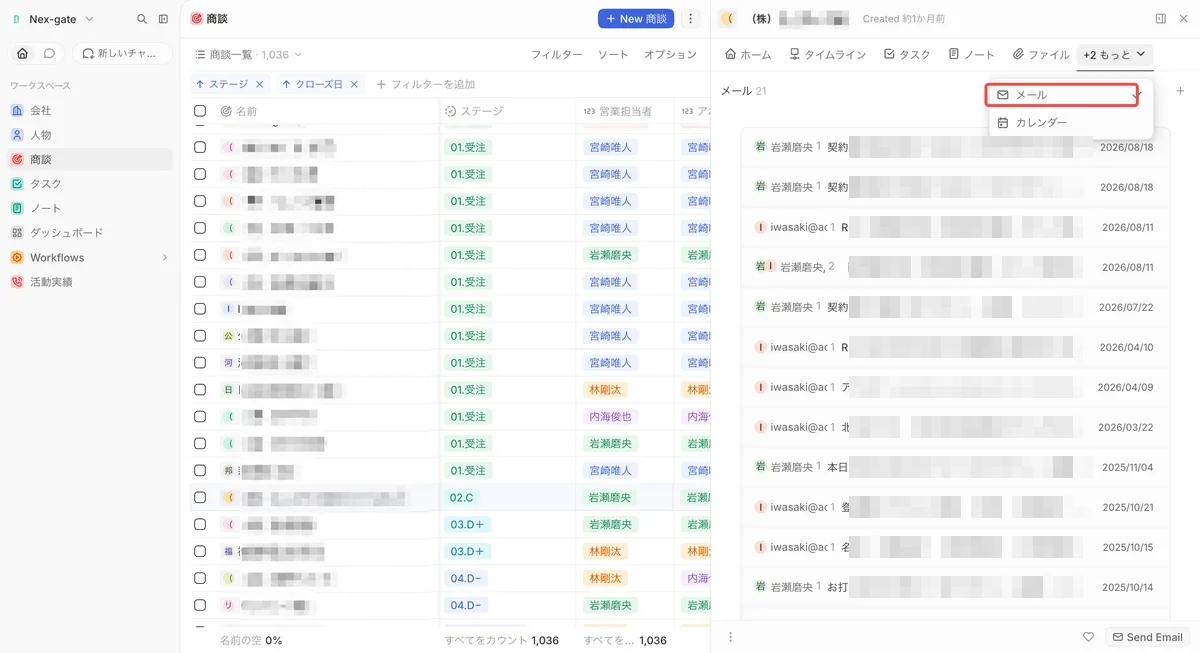This screenshot has height=653, width=1200.
Task: Open ノート in workspace sidebar
Action: click(x=90, y=208)
